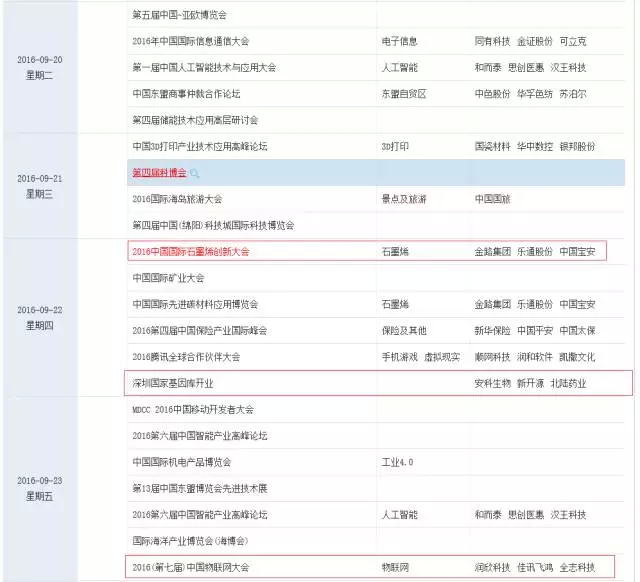Click the 2016-09-22 星期四 date cell
Viewport: 640px width, 582px height.
[x=40, y=317]
